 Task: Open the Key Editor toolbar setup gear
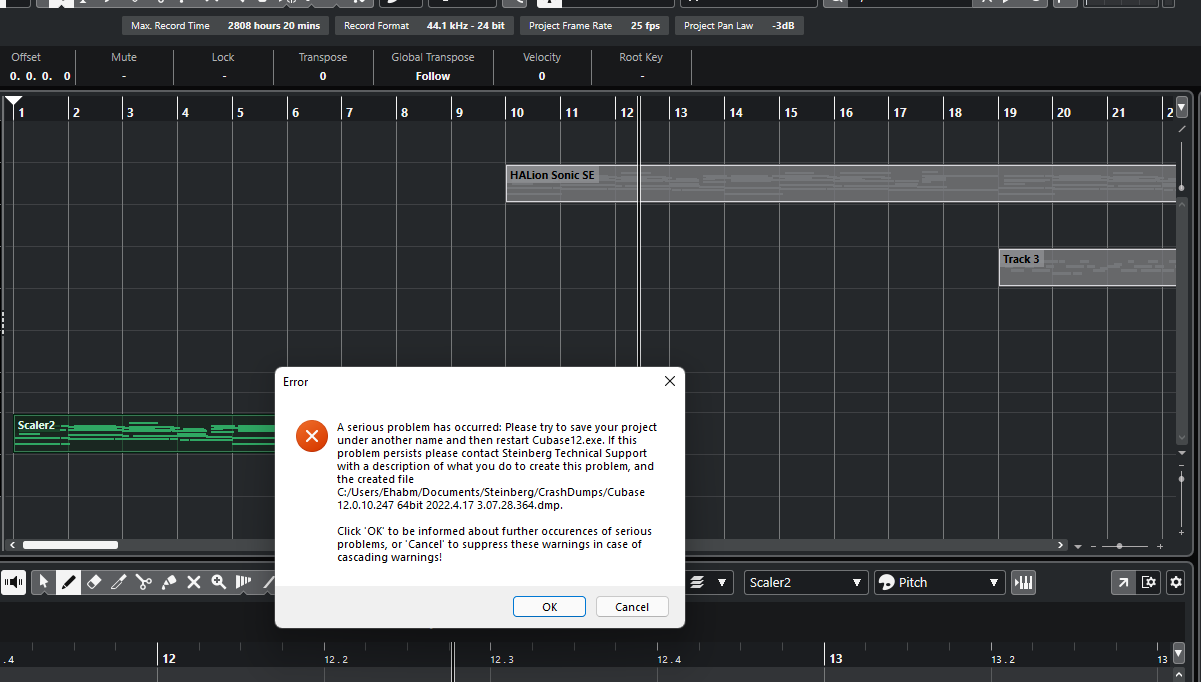[1176, 582]
